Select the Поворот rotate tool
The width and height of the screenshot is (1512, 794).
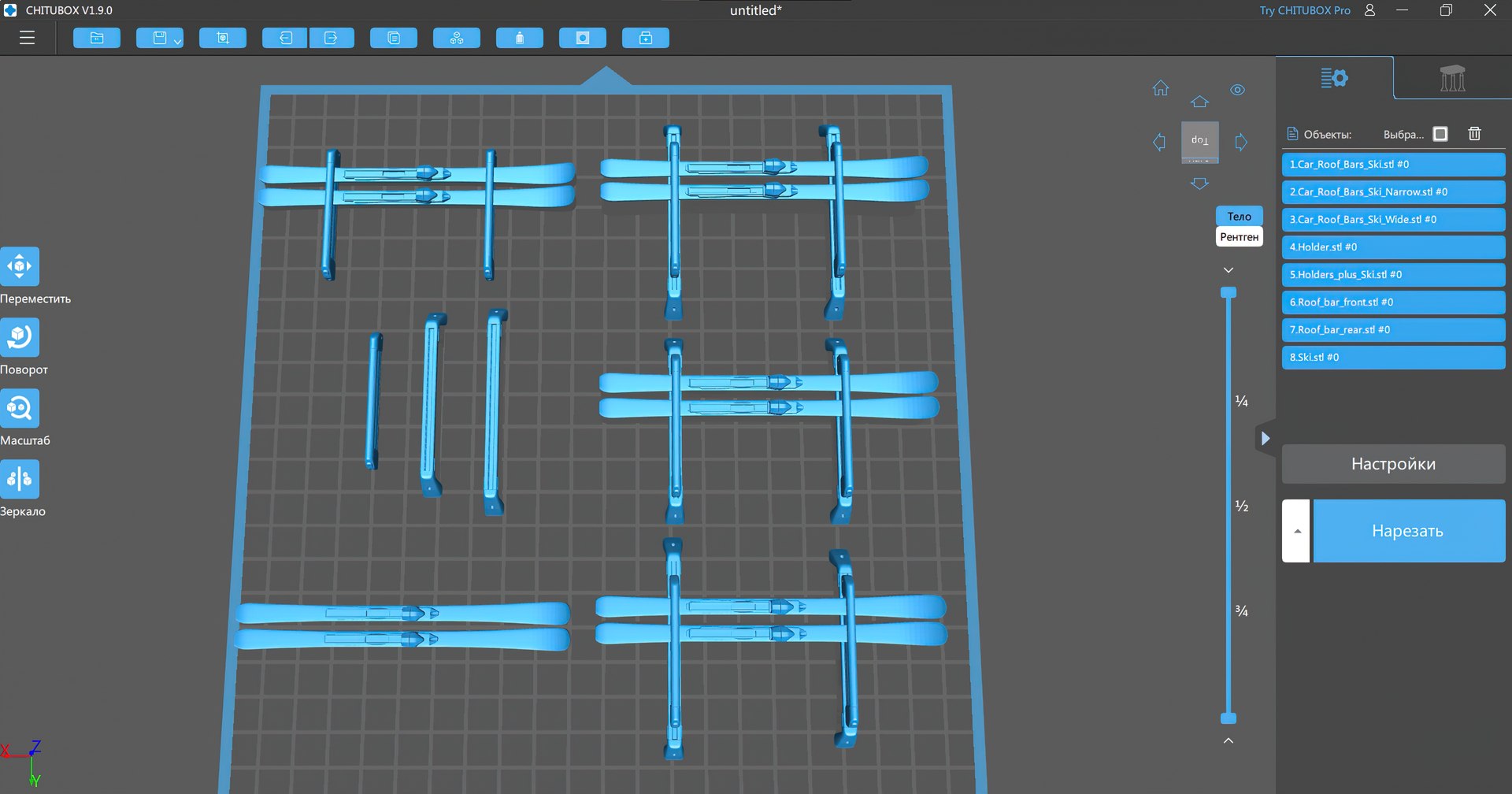[20, 337]
